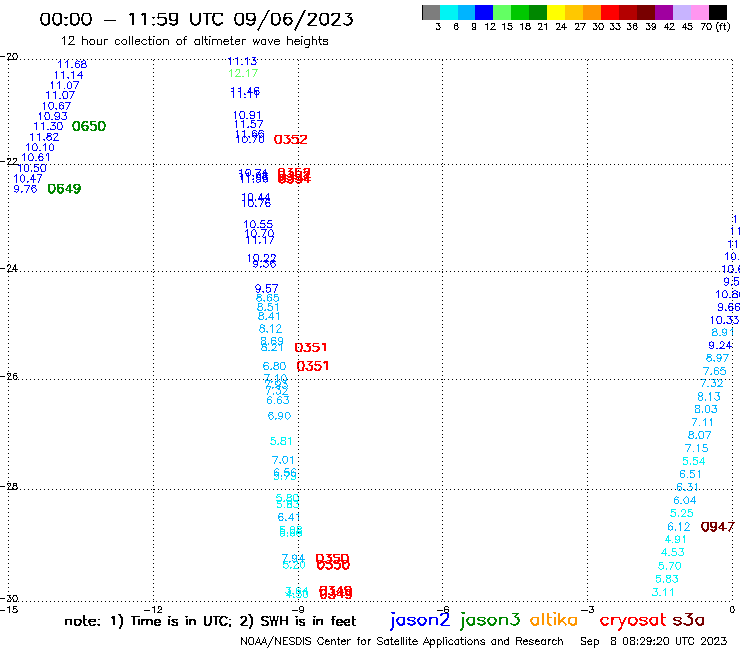Click the 10.91 wave height value
Image resolution: width=740 pixels, height=650 pixels.
pos(247,115)
